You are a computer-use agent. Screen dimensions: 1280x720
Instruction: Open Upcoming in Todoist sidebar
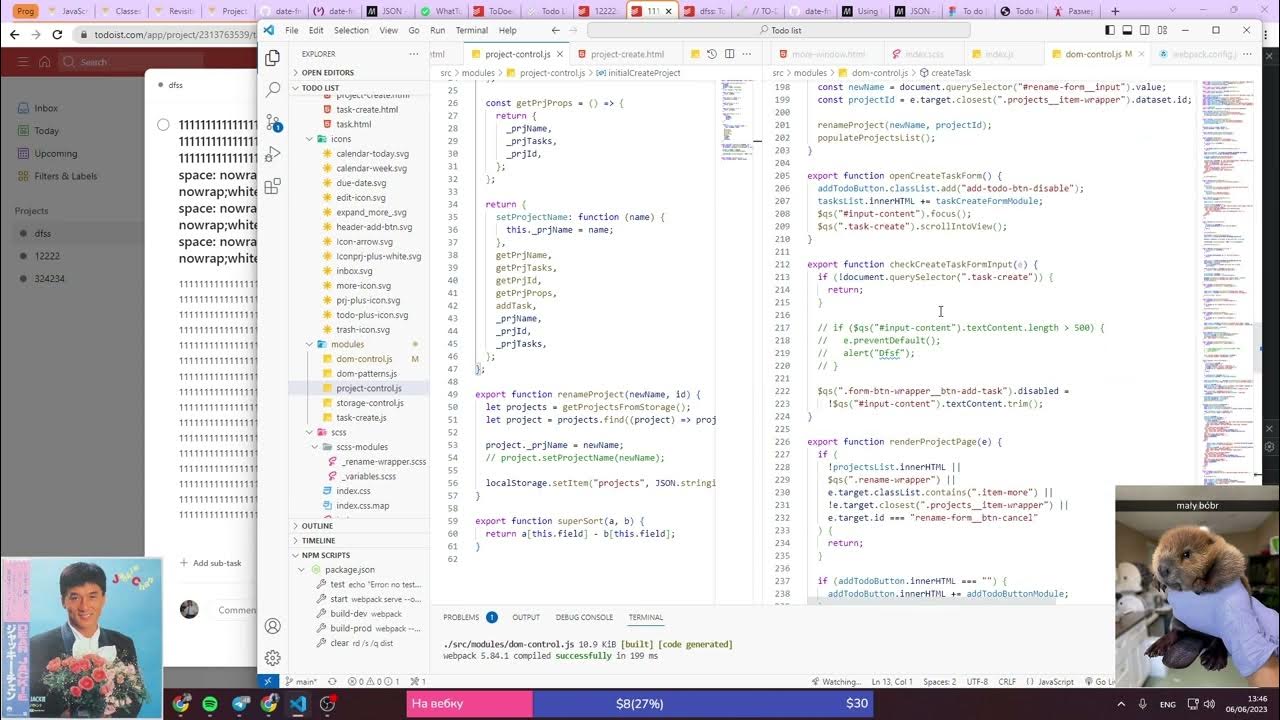coord(55,154)
